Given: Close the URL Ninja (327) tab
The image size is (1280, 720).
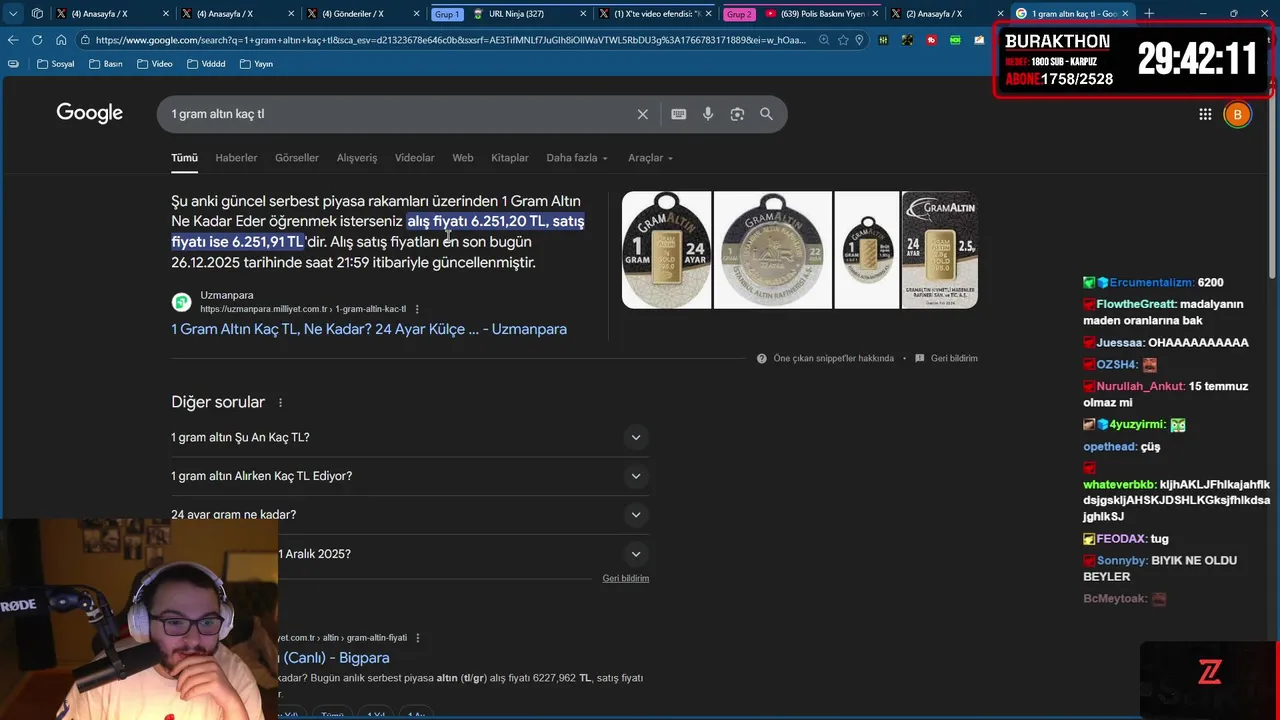Looking at the screenshot, I should 583,14.
